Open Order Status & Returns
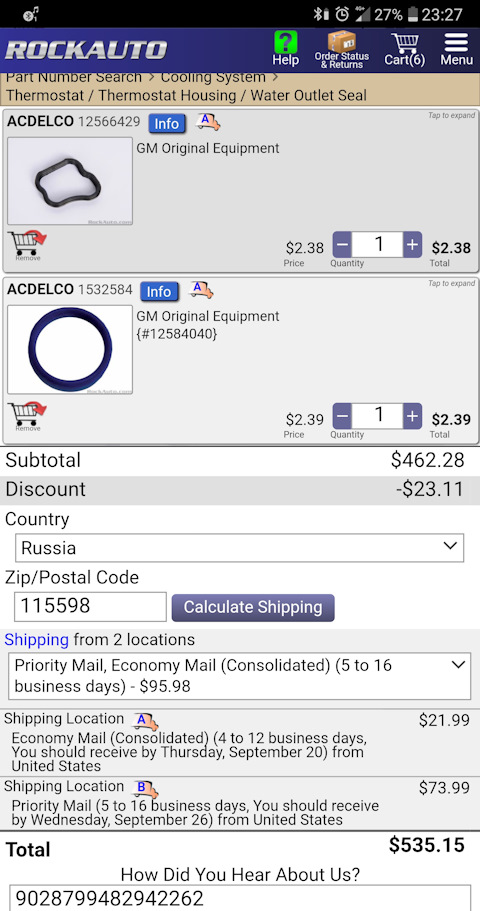Viewport: 480px width, 911px height. point(342,49)
